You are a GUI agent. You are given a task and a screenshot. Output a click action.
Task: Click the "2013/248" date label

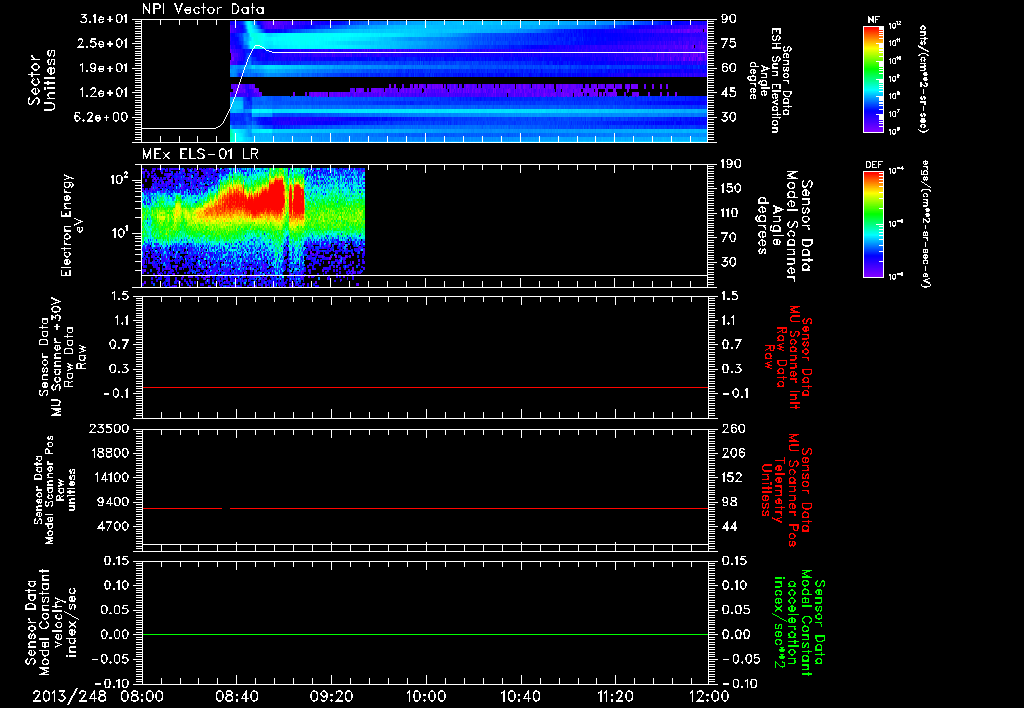[69, 696]
